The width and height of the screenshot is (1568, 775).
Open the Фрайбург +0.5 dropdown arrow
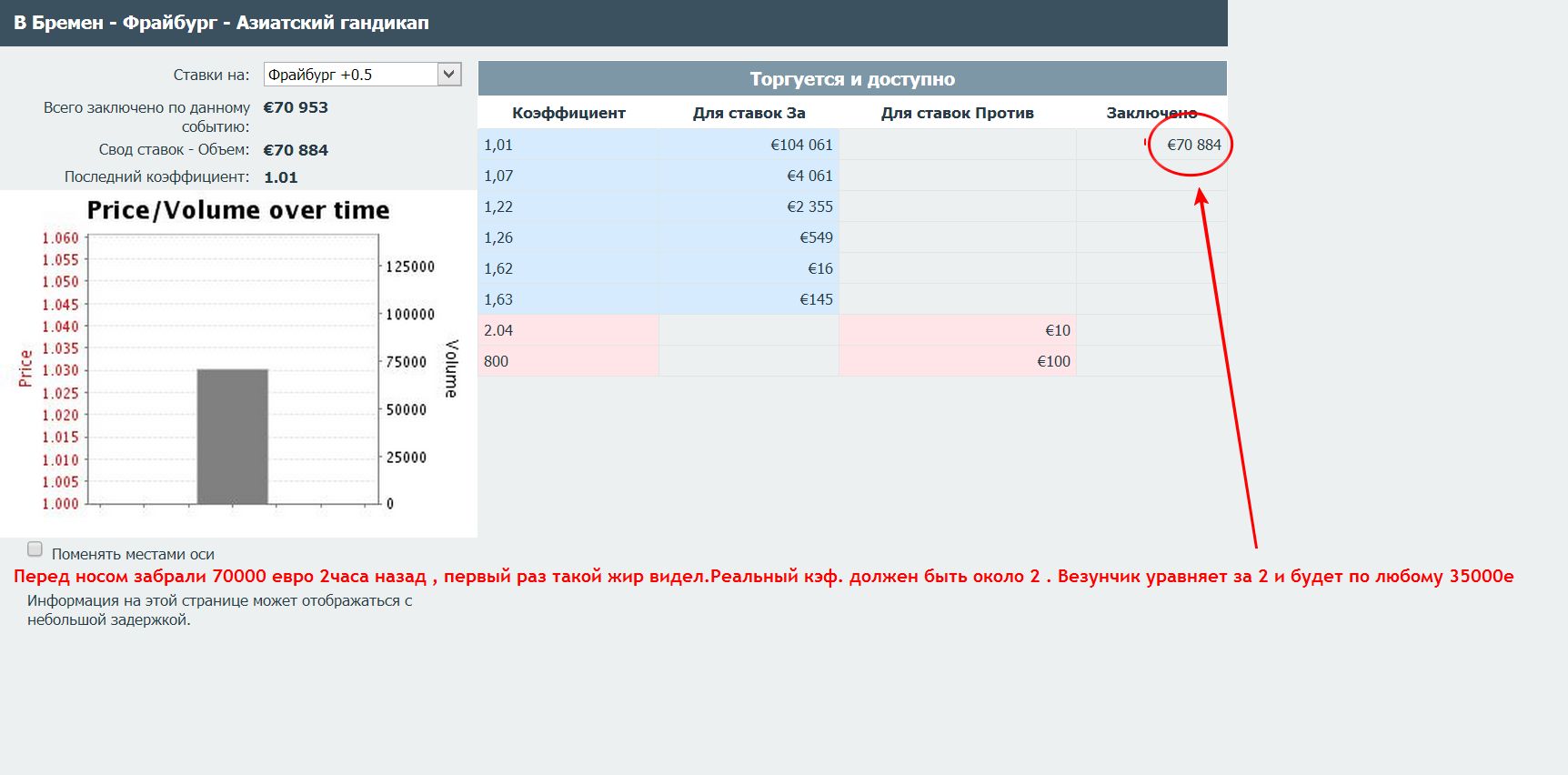click(x=449, y=75)
